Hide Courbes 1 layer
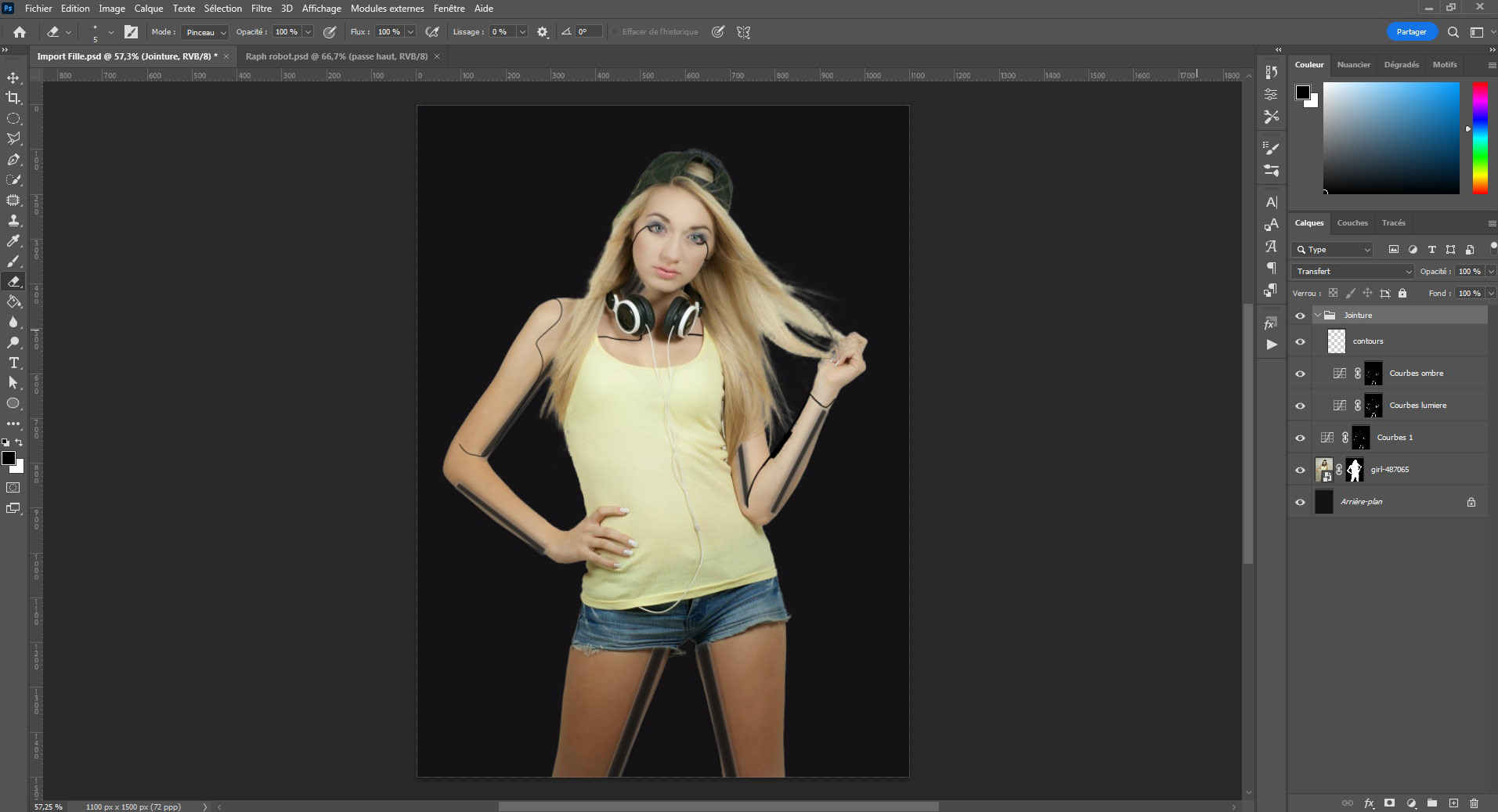This screenshot has height=812, width=1498. point(1301,438)
